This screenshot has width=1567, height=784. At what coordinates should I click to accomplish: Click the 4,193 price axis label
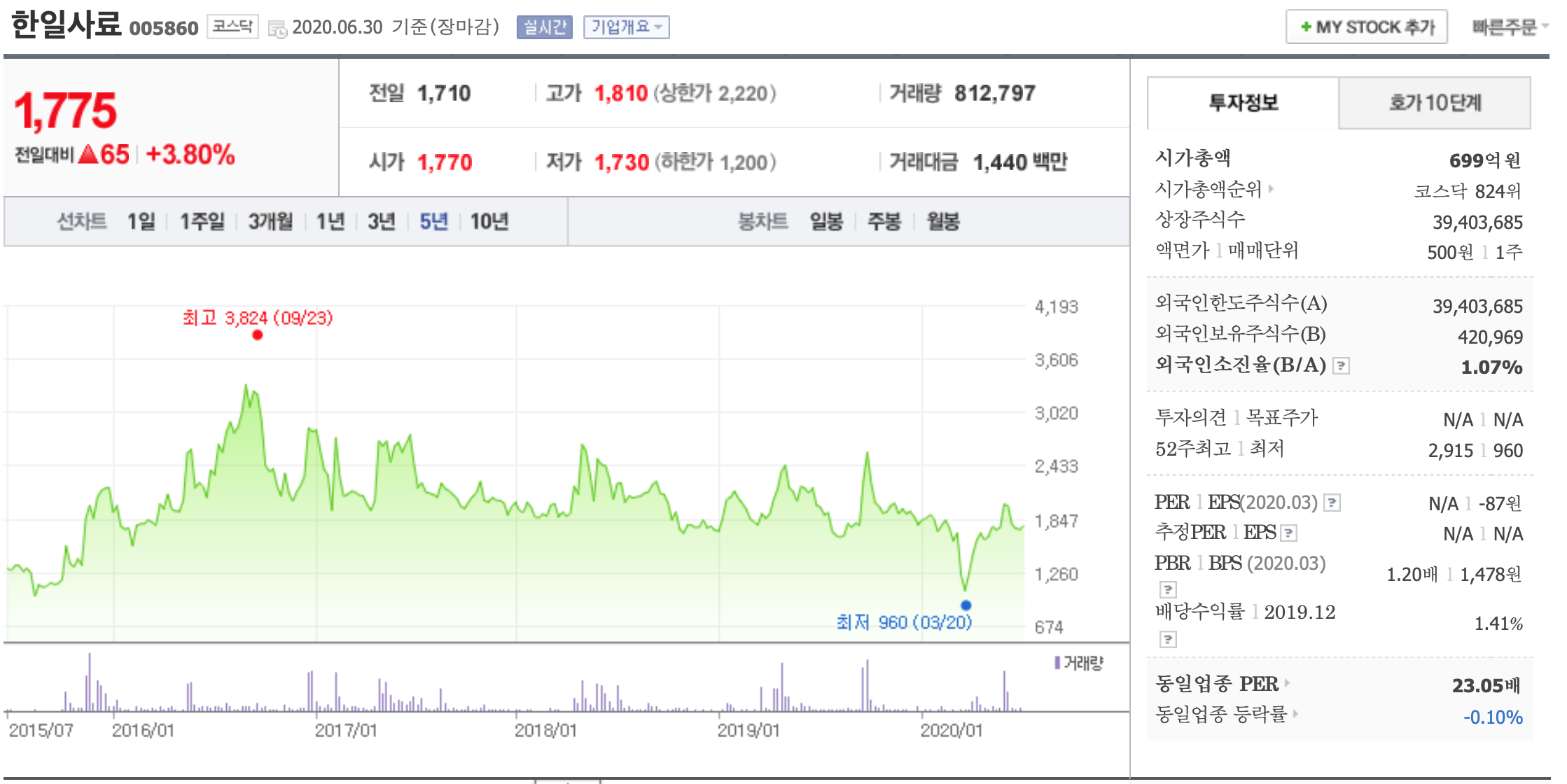point(1057,307)
